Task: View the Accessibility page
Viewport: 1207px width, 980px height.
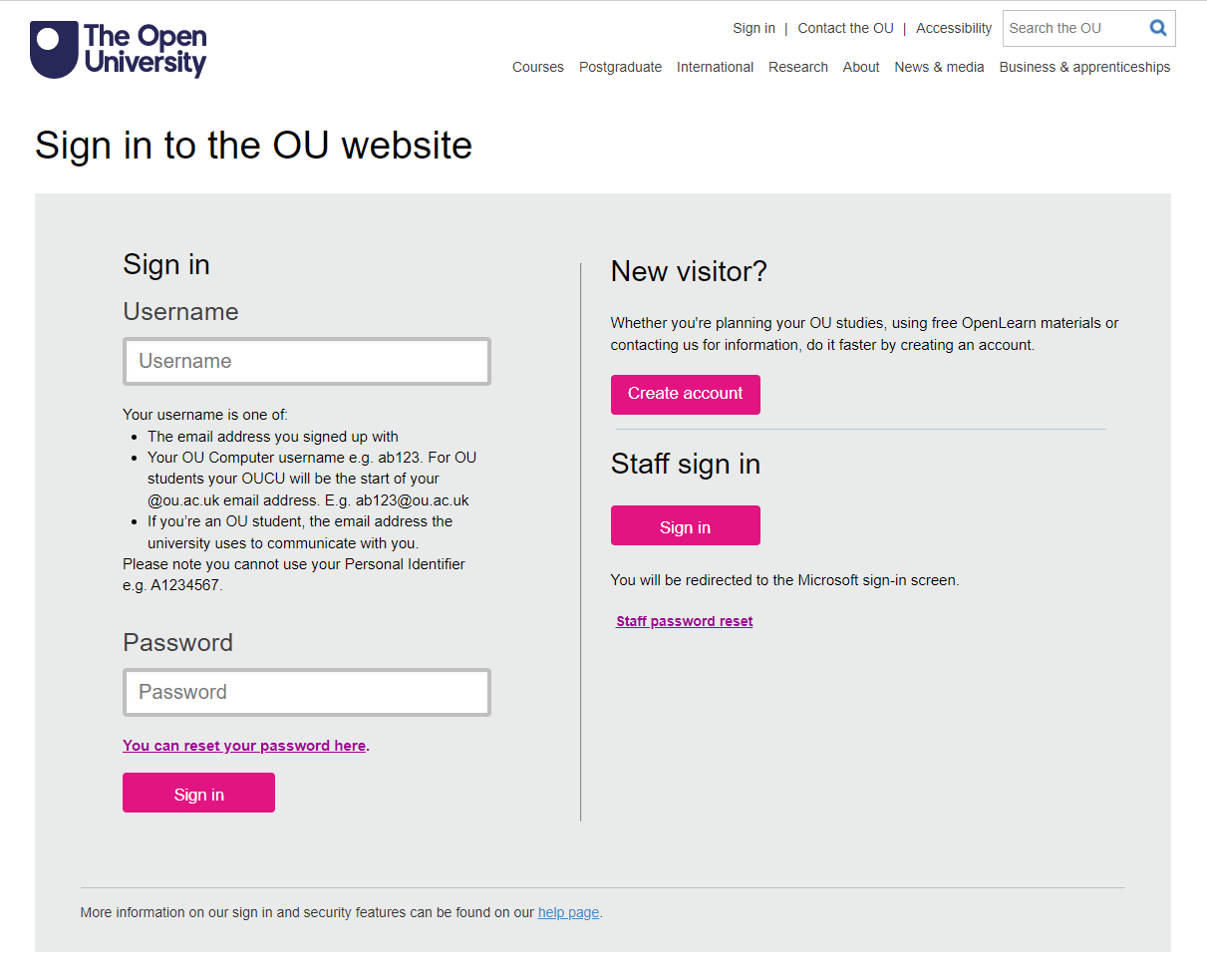Action: click(x=953, y=28)
